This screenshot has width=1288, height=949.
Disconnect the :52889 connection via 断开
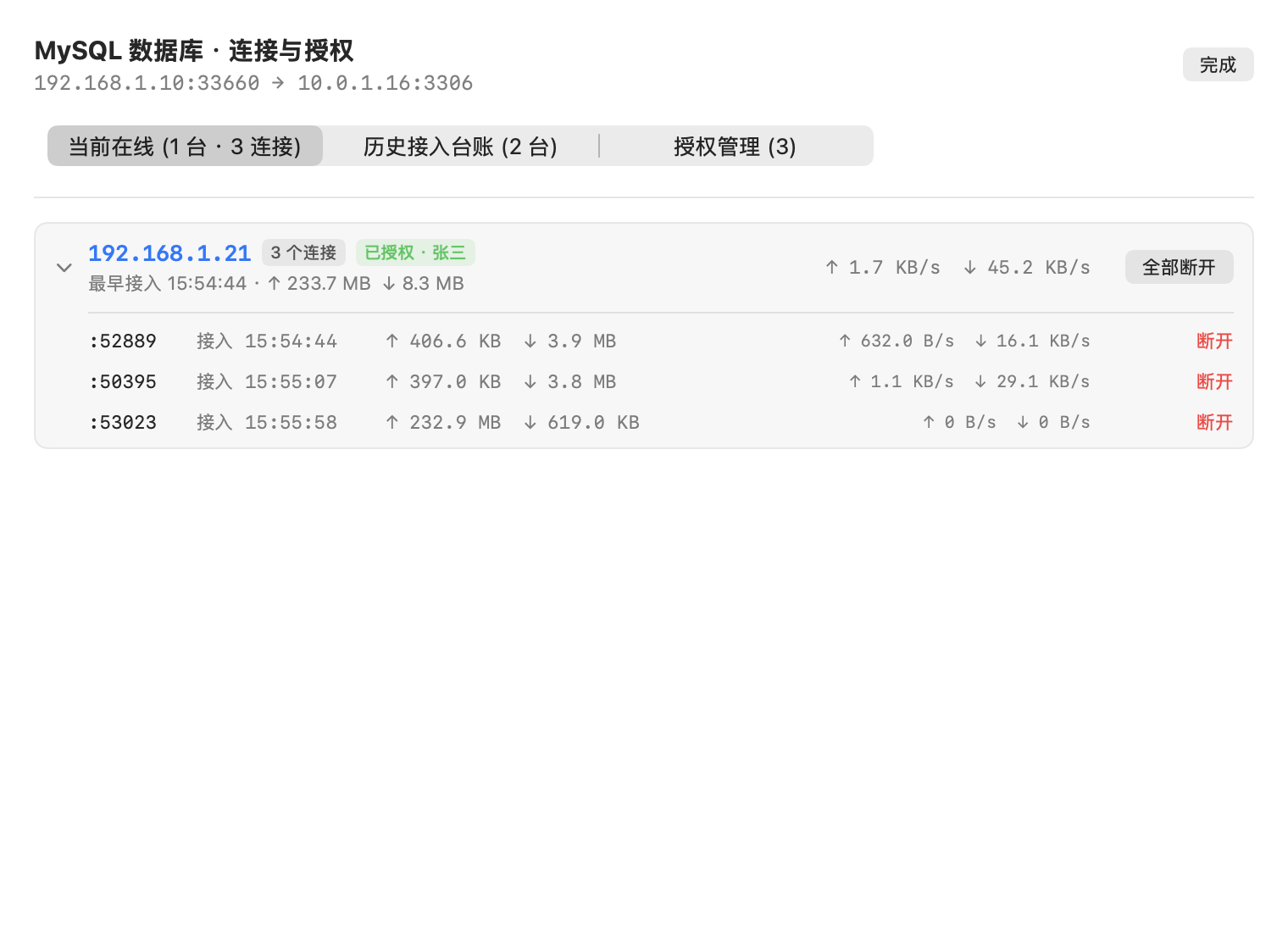coord(1214,341)
